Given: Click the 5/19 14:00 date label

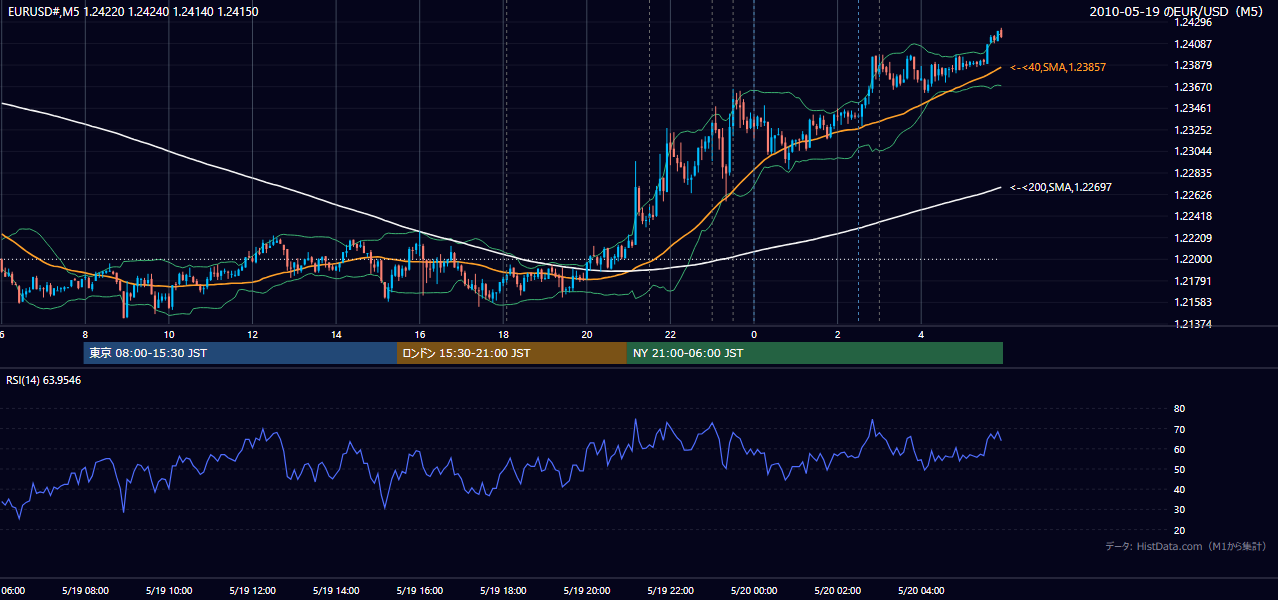Looking at the screenshot, I should 336,591.
